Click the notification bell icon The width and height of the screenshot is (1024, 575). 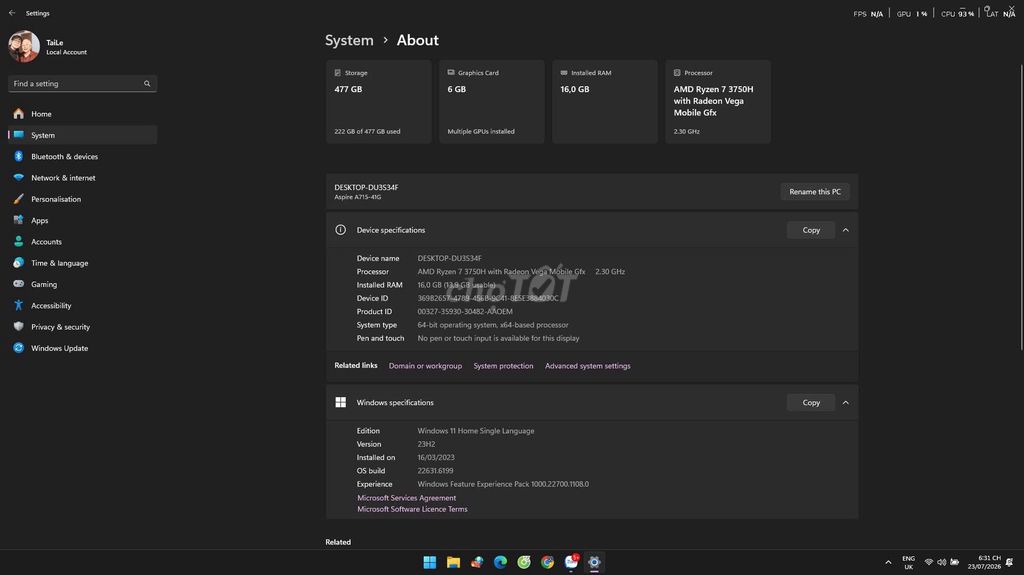[x=1010, y=563]
